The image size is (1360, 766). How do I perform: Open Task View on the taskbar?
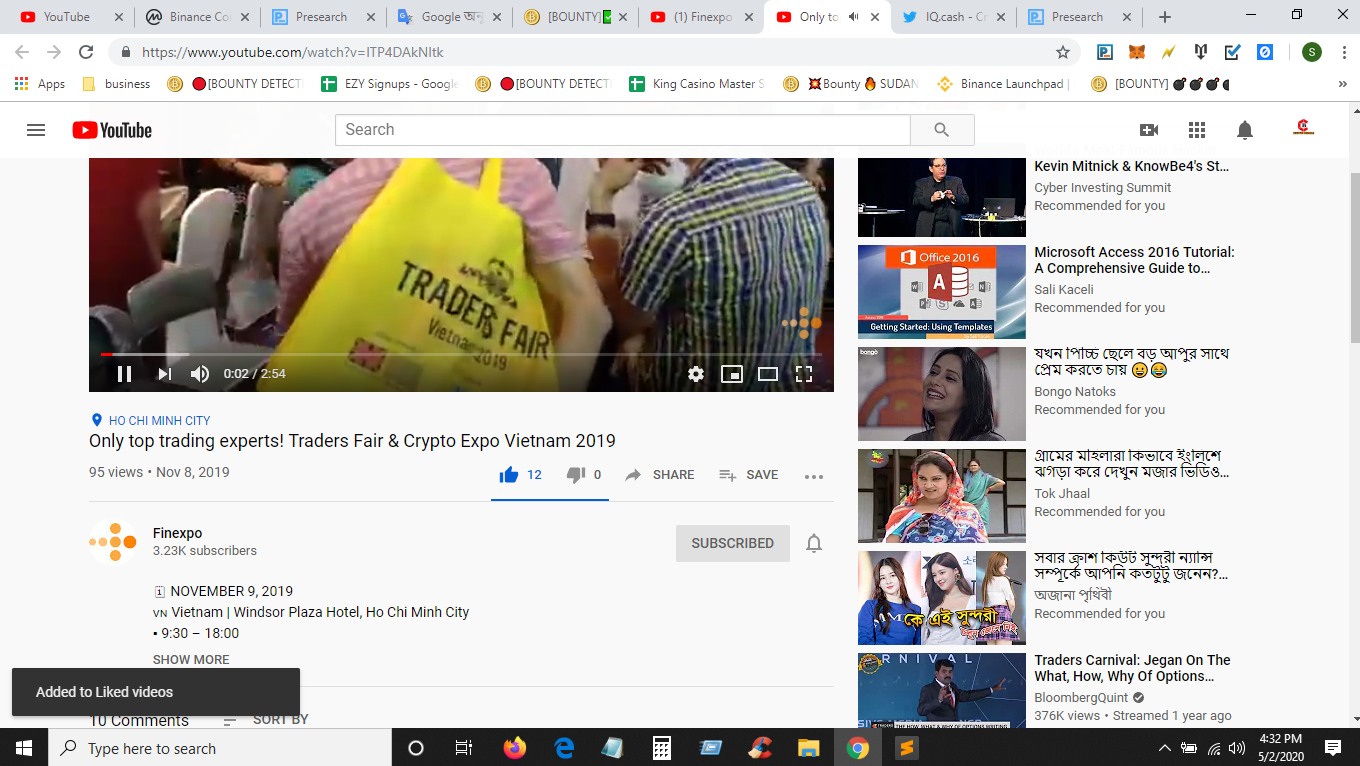coord(464,748)
